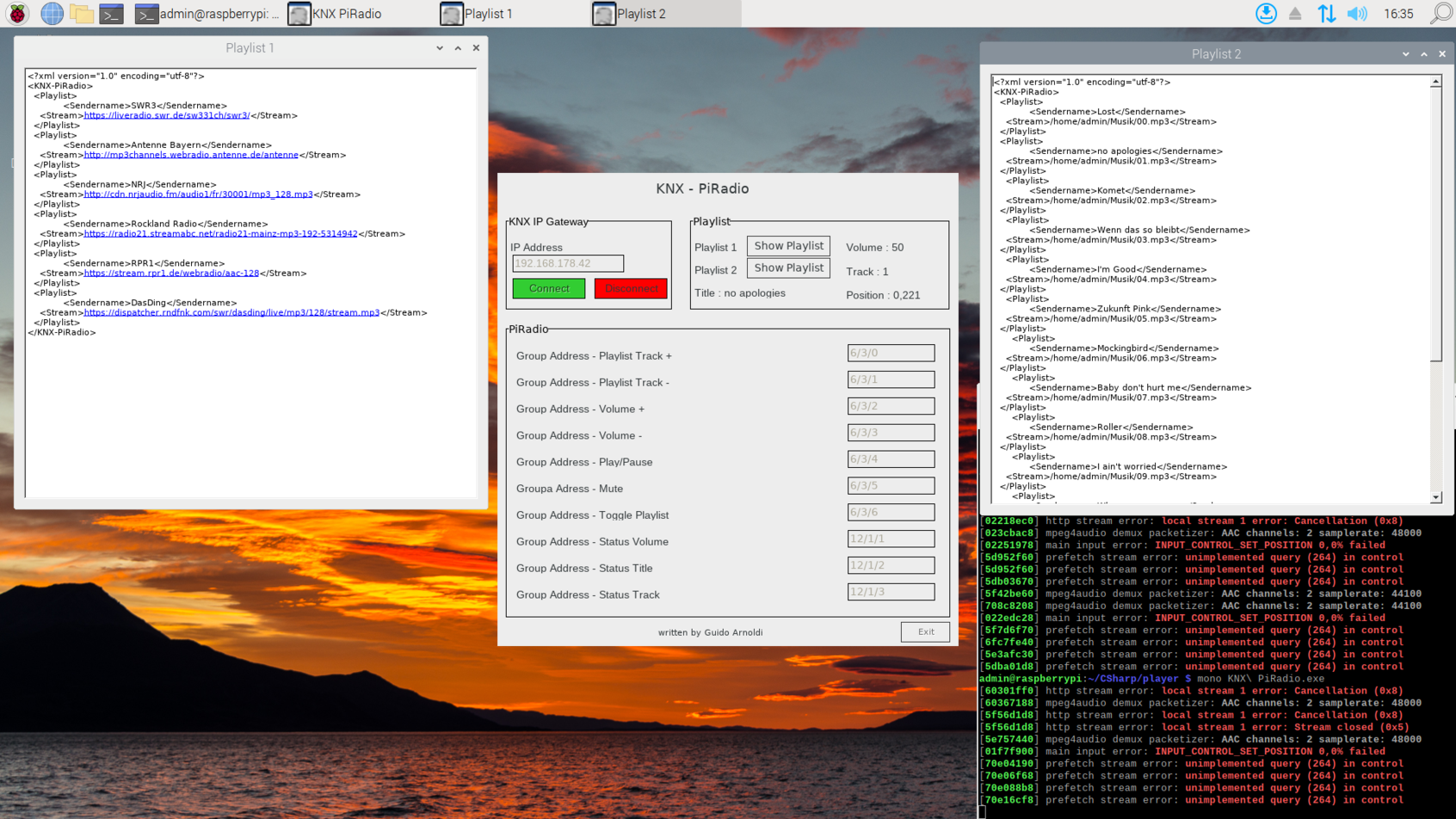The width and height of the screenshot is (1456, 819).
Task: Click the volume speaker tray icon
Action: point(1357,14)
